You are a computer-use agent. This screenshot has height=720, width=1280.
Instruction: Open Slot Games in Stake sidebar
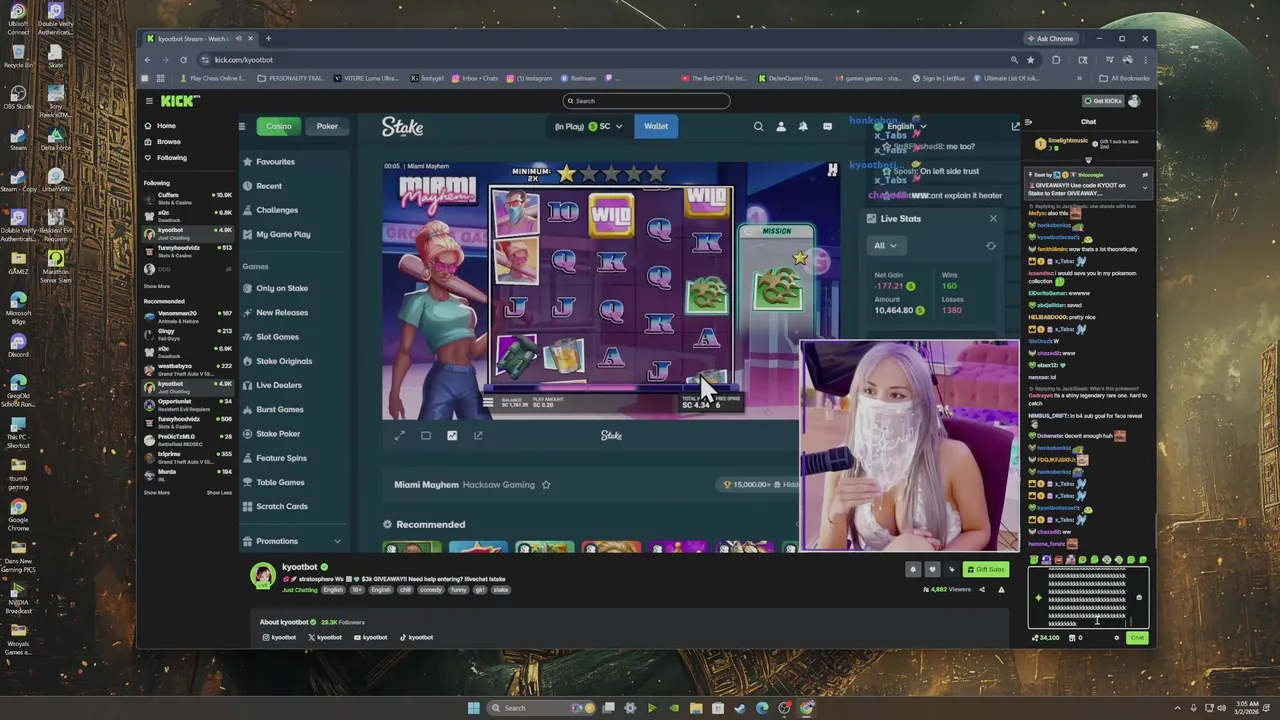pos(271,337)
